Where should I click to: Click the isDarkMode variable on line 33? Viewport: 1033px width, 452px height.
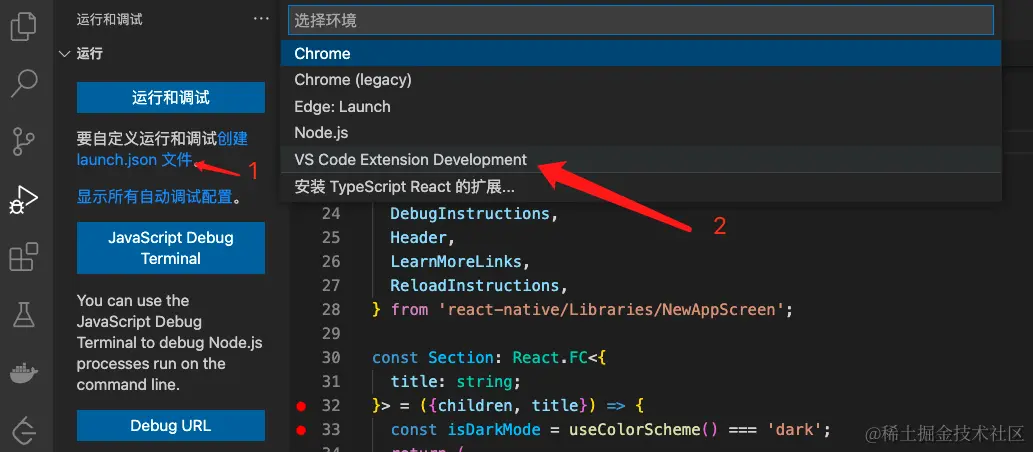493,430
